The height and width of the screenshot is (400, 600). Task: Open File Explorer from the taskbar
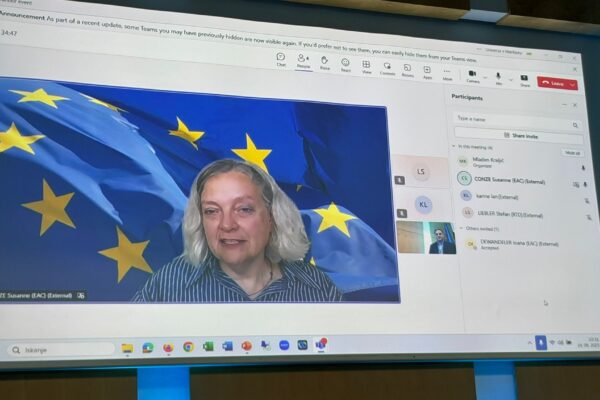pos(127,348)
